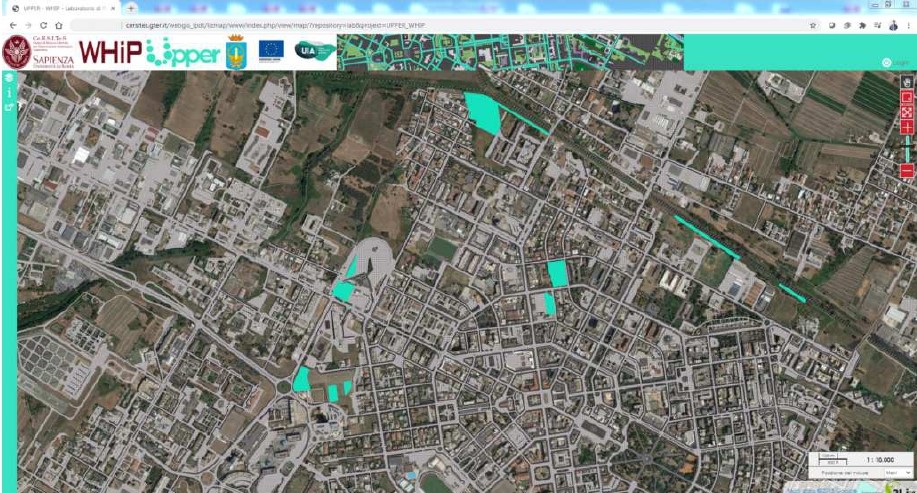Zoom in with the red plus button
Screen dimensions: 917x493
point(907,130)
